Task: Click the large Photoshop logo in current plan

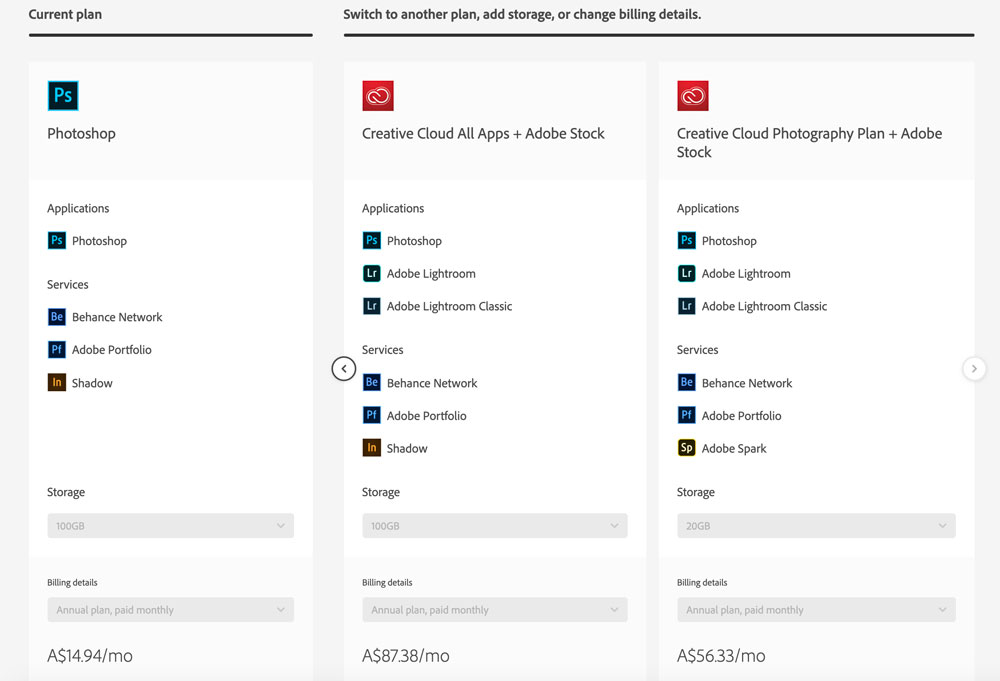Action: (x=62, y=96)
